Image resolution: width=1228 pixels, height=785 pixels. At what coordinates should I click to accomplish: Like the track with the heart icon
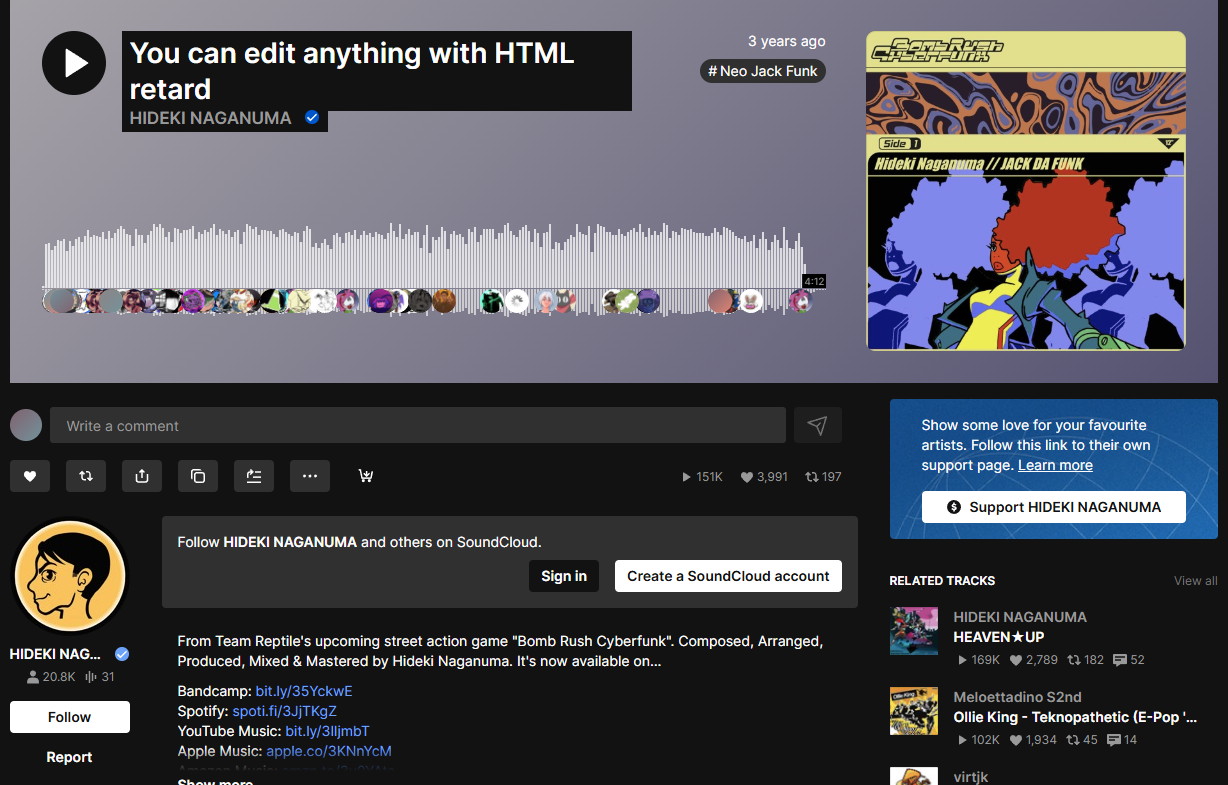[x=30, y=476]
